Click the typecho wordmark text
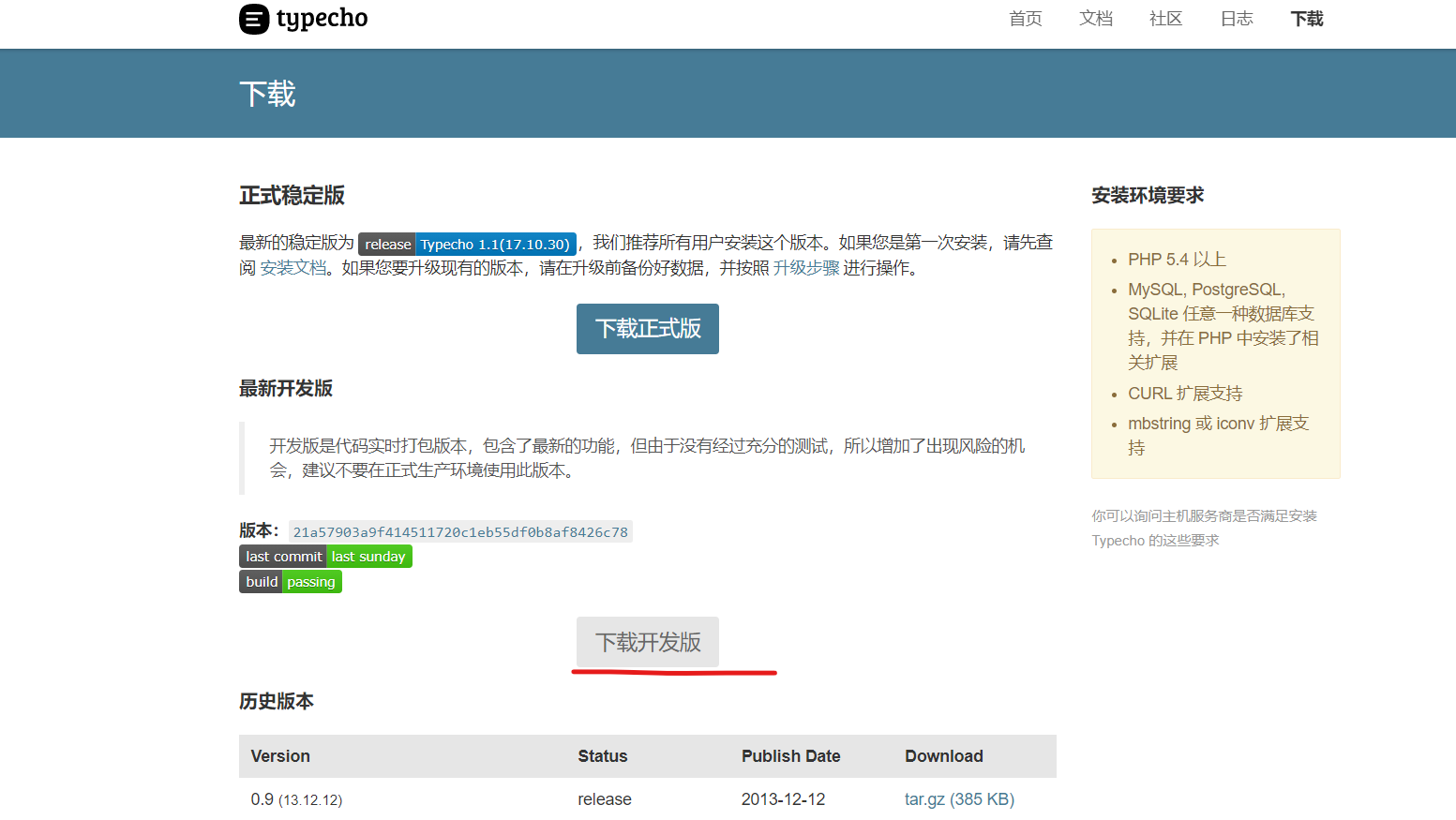This screenshot has height=820, width=1456. 322,19
